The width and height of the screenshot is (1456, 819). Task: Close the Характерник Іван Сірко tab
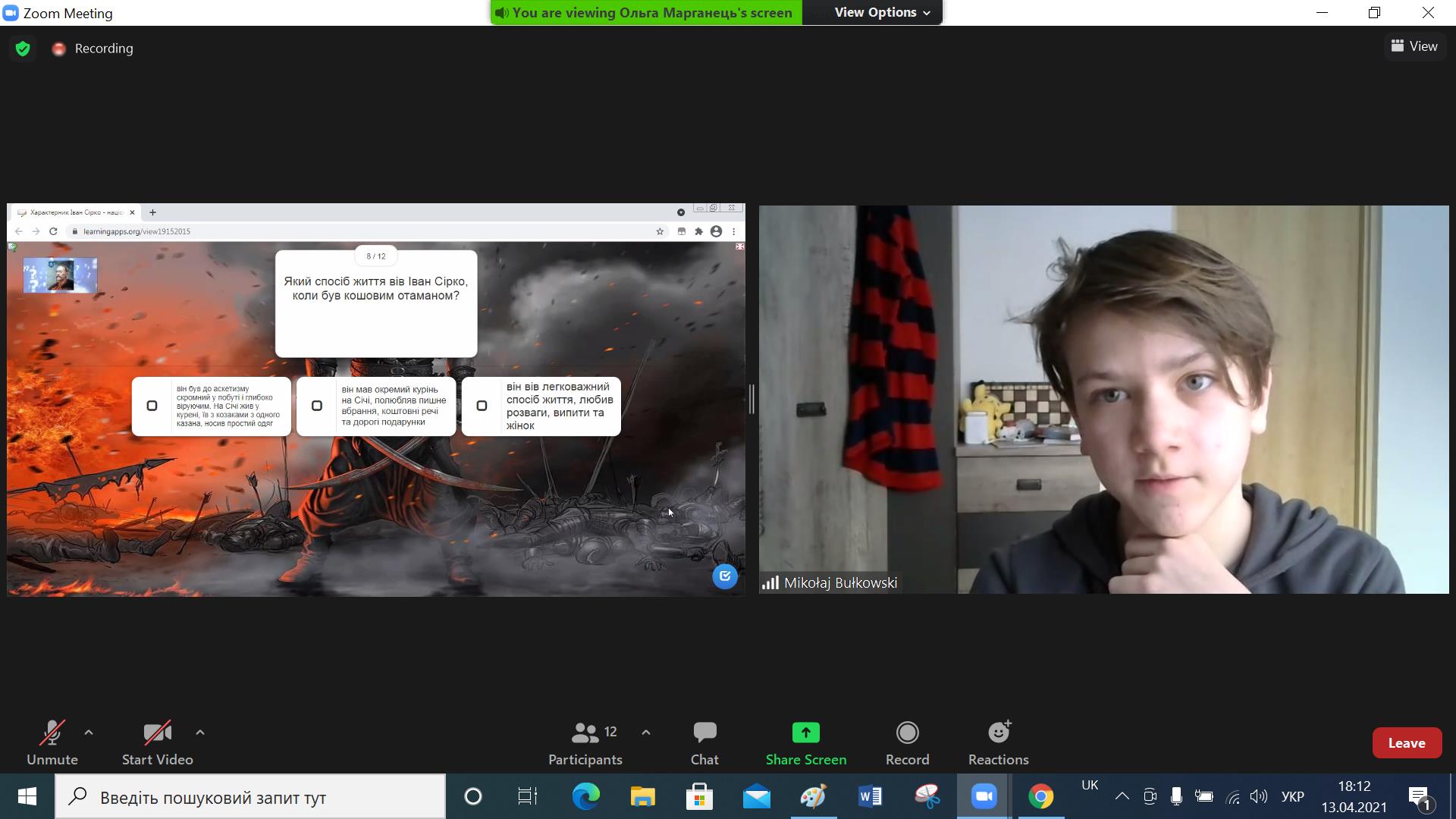point(132,212)
